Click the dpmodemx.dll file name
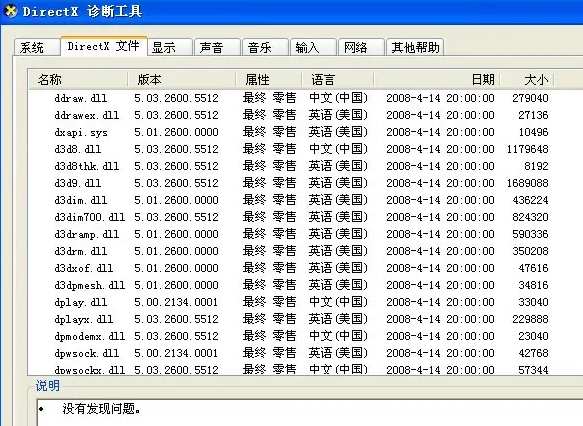The image size is (583, 426). [90, 336]
